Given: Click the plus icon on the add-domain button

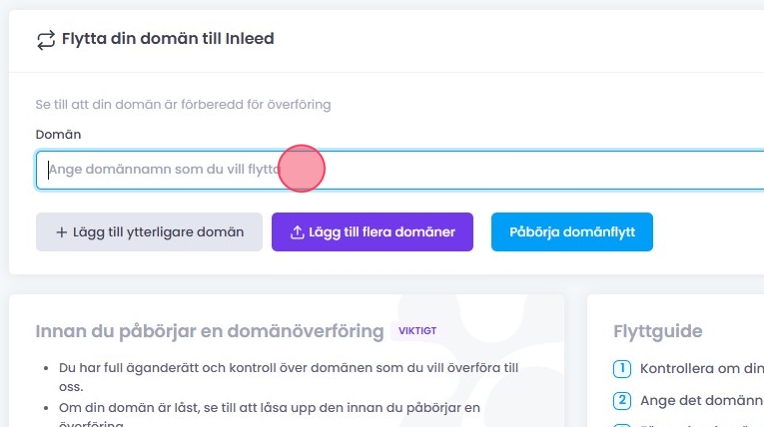Looking at the screenshot, I should pyautogui.click(x=61, y=232).
